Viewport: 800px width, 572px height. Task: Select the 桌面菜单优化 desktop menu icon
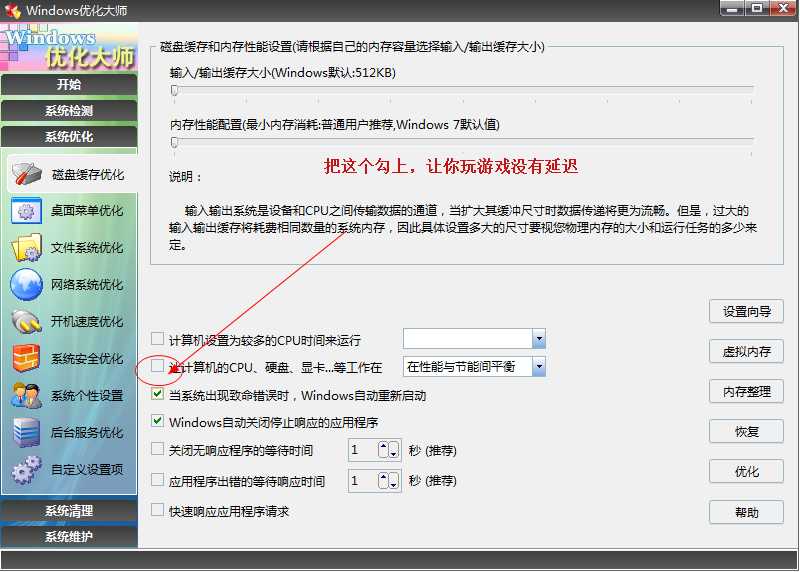(26, 211)
